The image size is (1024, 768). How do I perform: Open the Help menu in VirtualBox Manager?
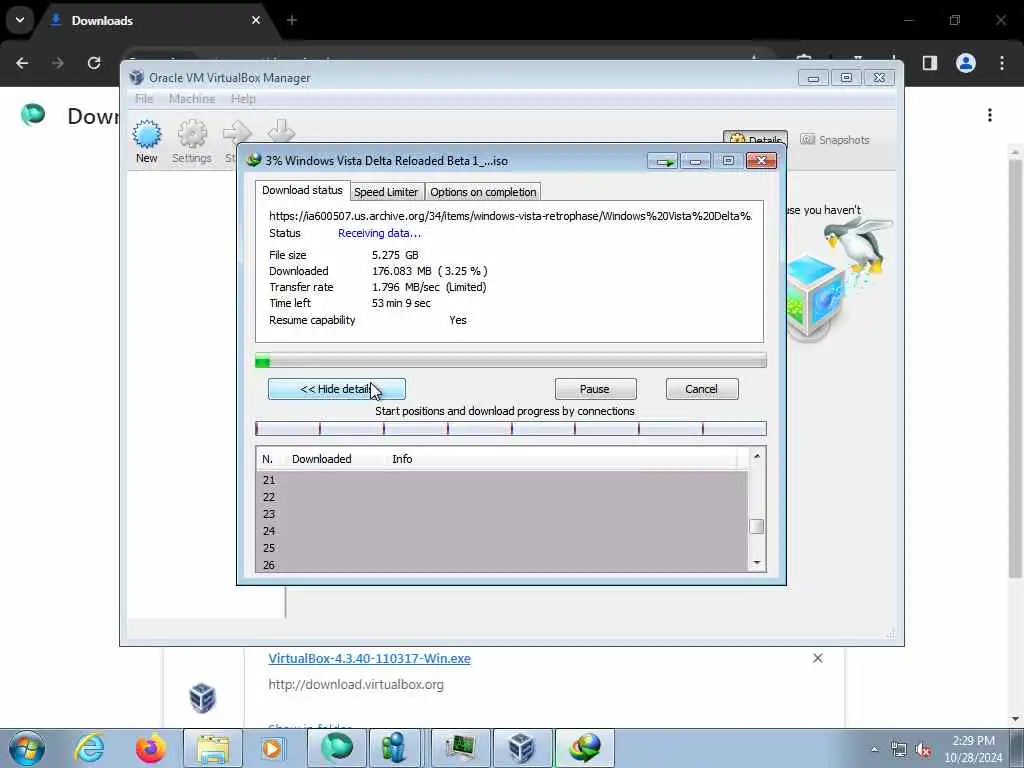coord(243,99)
